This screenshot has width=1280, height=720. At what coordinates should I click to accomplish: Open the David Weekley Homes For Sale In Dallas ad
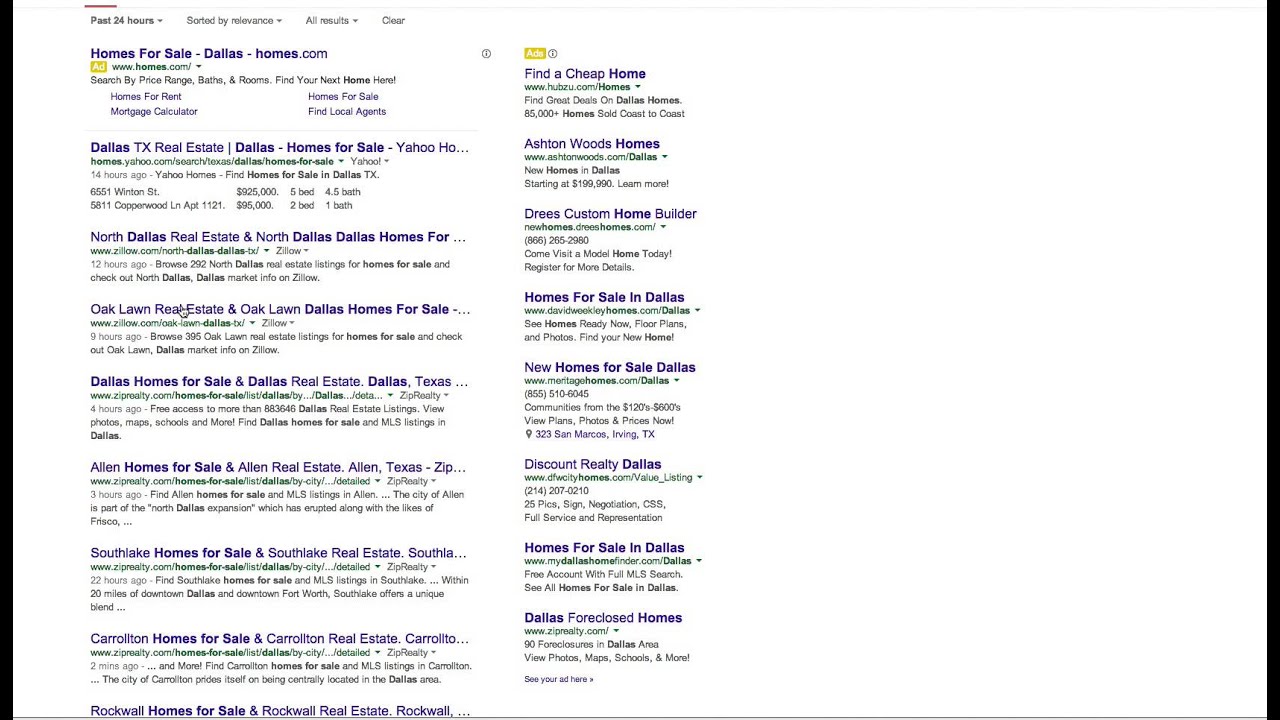point(604,297)
